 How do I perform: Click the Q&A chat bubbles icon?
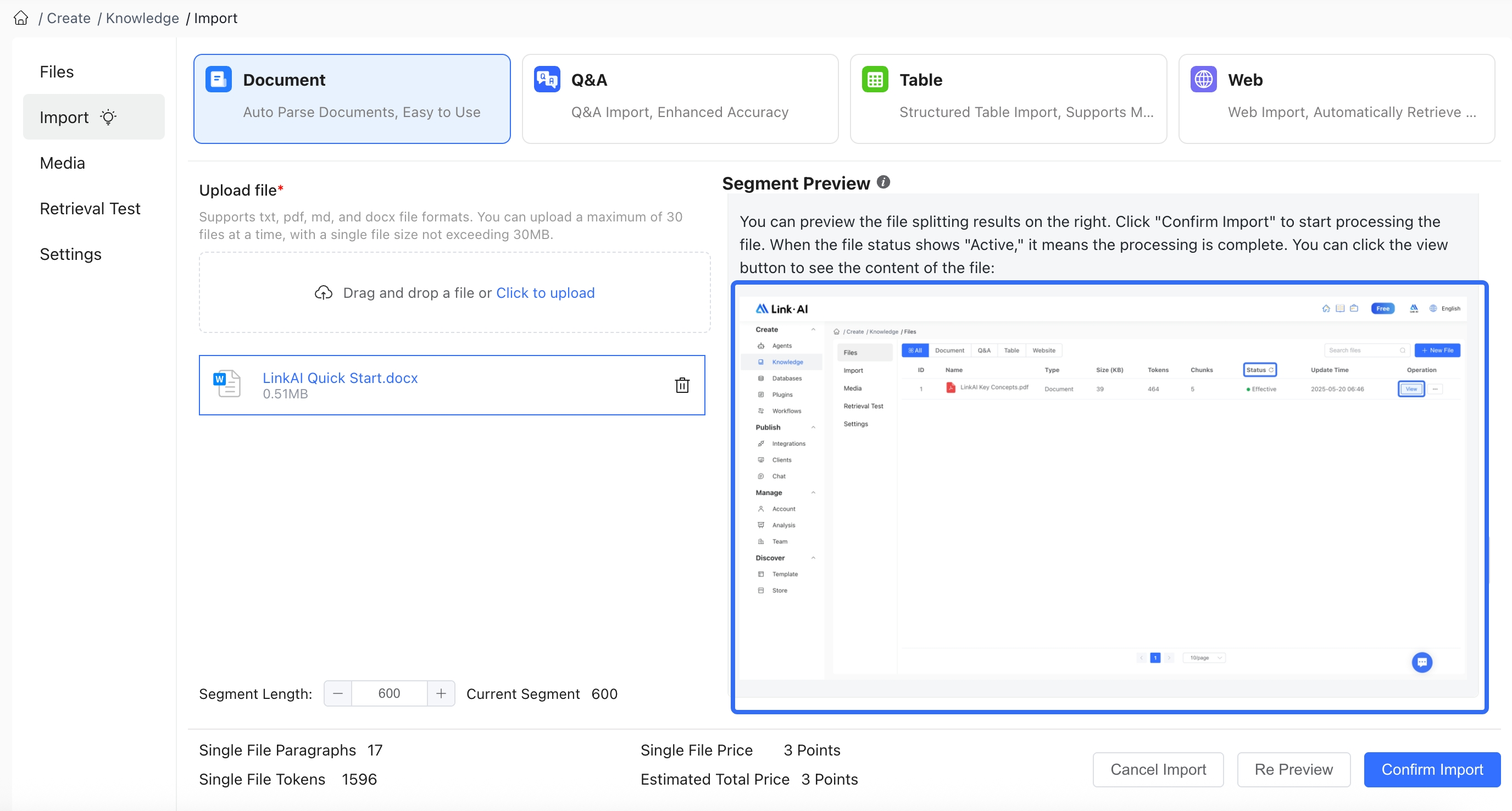(547, 79)
